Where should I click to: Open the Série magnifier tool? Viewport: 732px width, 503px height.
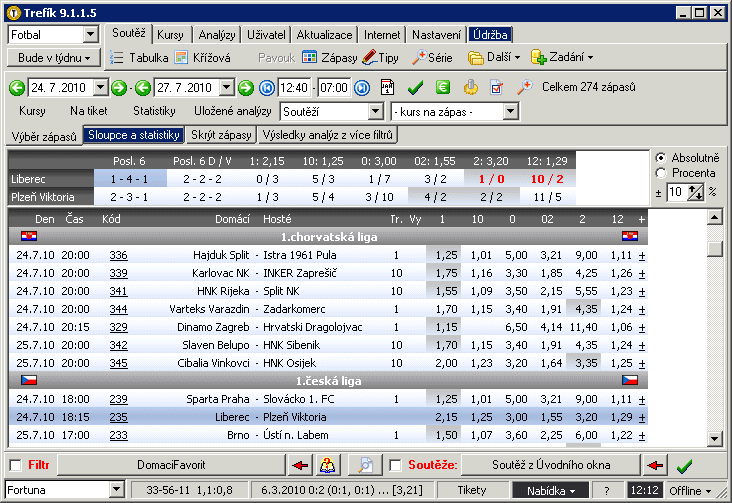coord(432,57)
